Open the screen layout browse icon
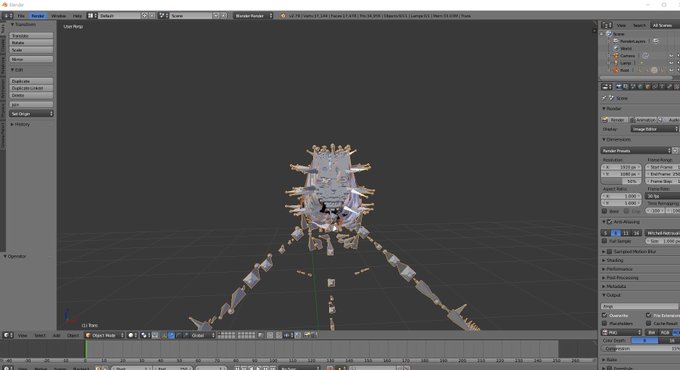 (x=91, y=16)
